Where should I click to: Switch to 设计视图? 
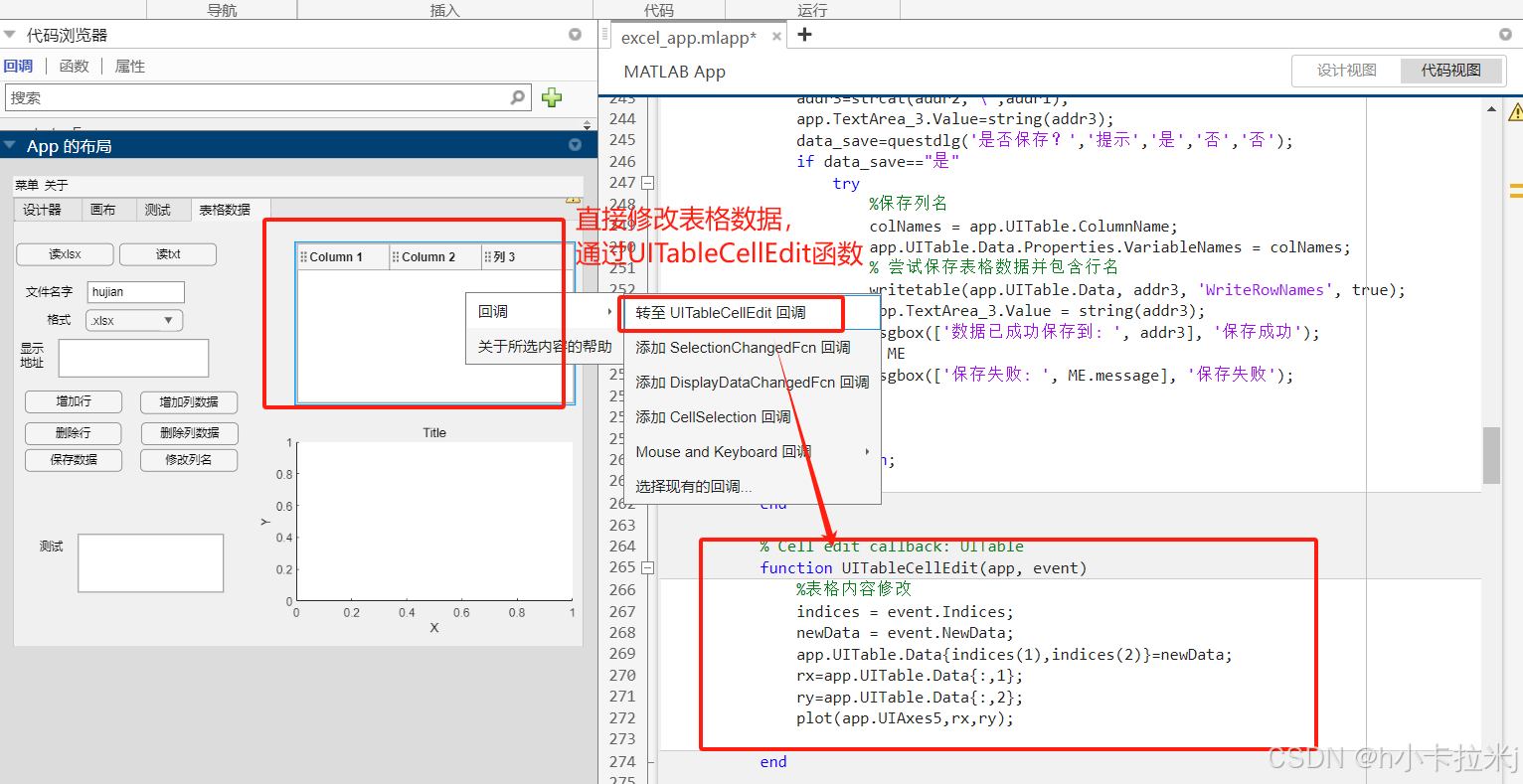pos(1346,71)
